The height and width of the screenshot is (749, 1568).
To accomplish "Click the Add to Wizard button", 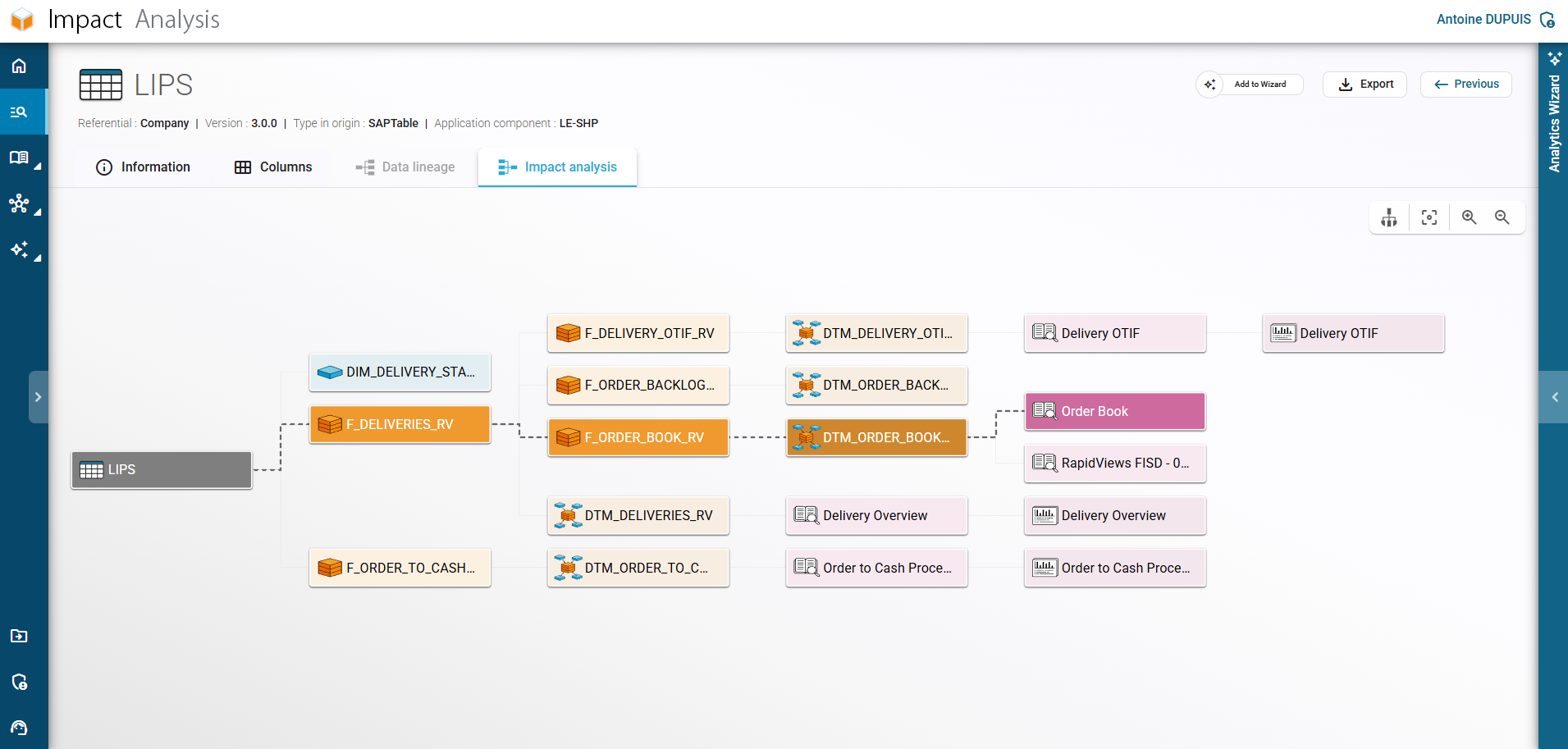I will pyautogui.click(x=1250, y=84).
